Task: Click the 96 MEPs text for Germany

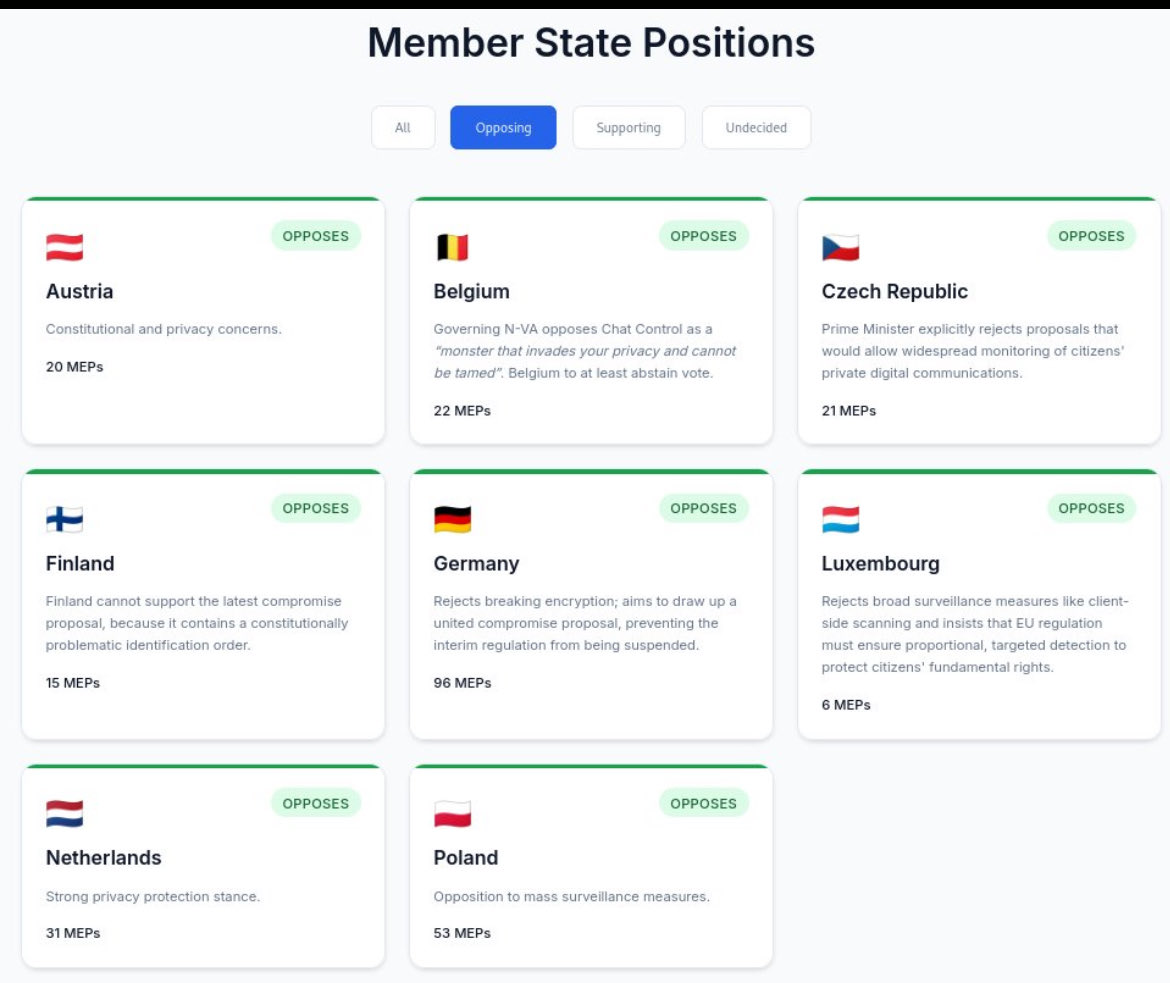Action: [463, 683]
